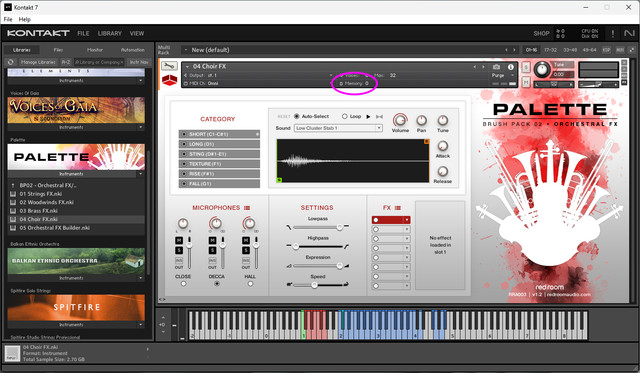Solo the DECCA microphone with S
Image resolution: width=640 pixels, height=373 pixels.
[x=212, y=250]
